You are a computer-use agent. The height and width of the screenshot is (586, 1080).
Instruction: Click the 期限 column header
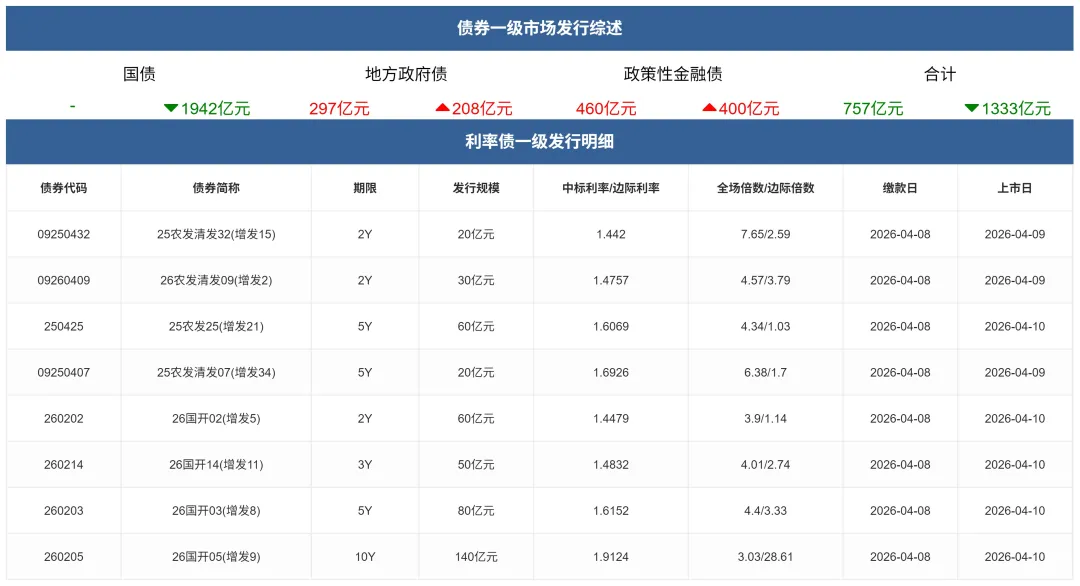pos(364,188)
